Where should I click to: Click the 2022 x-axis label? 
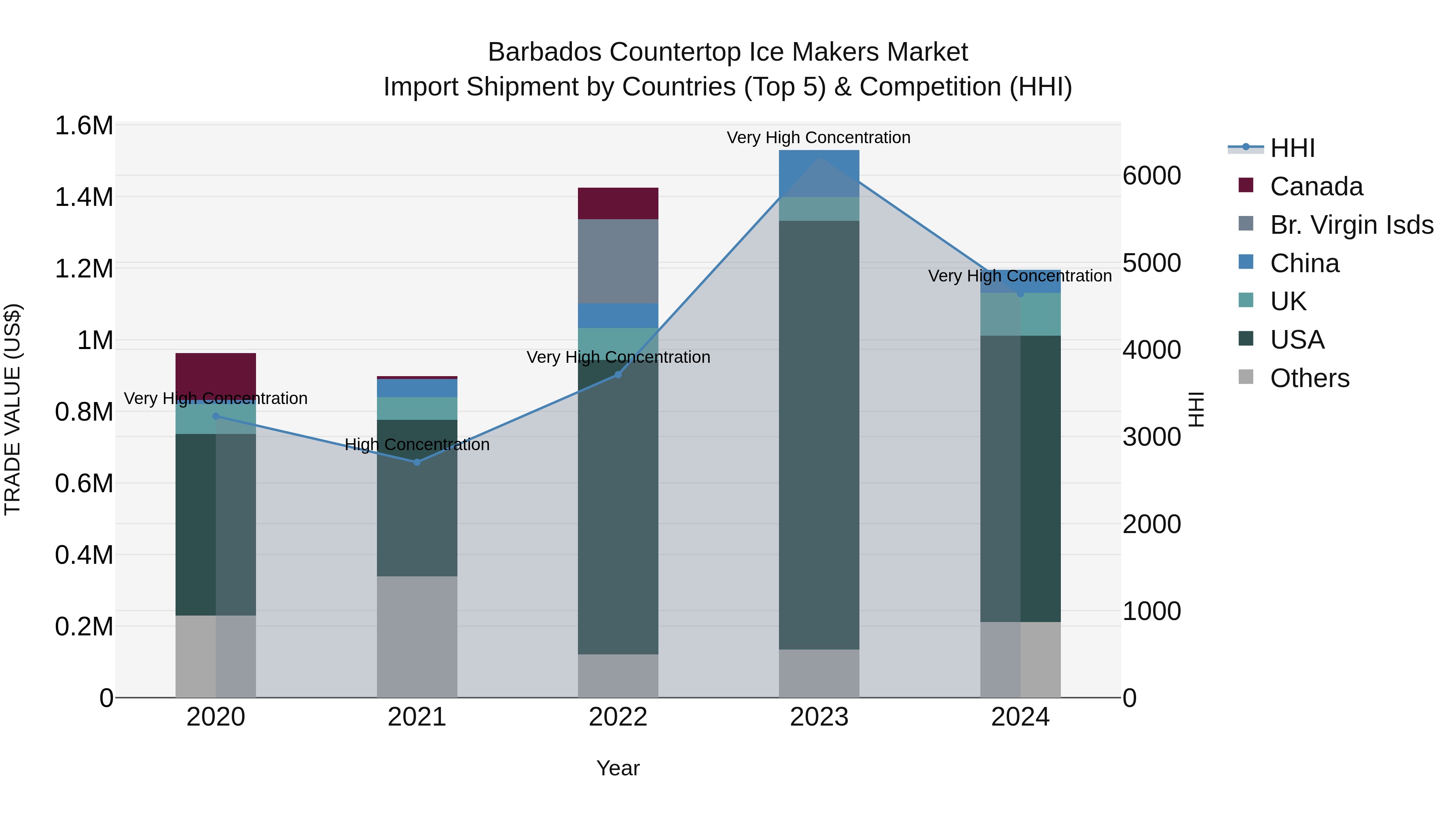(x=618, y=717)
